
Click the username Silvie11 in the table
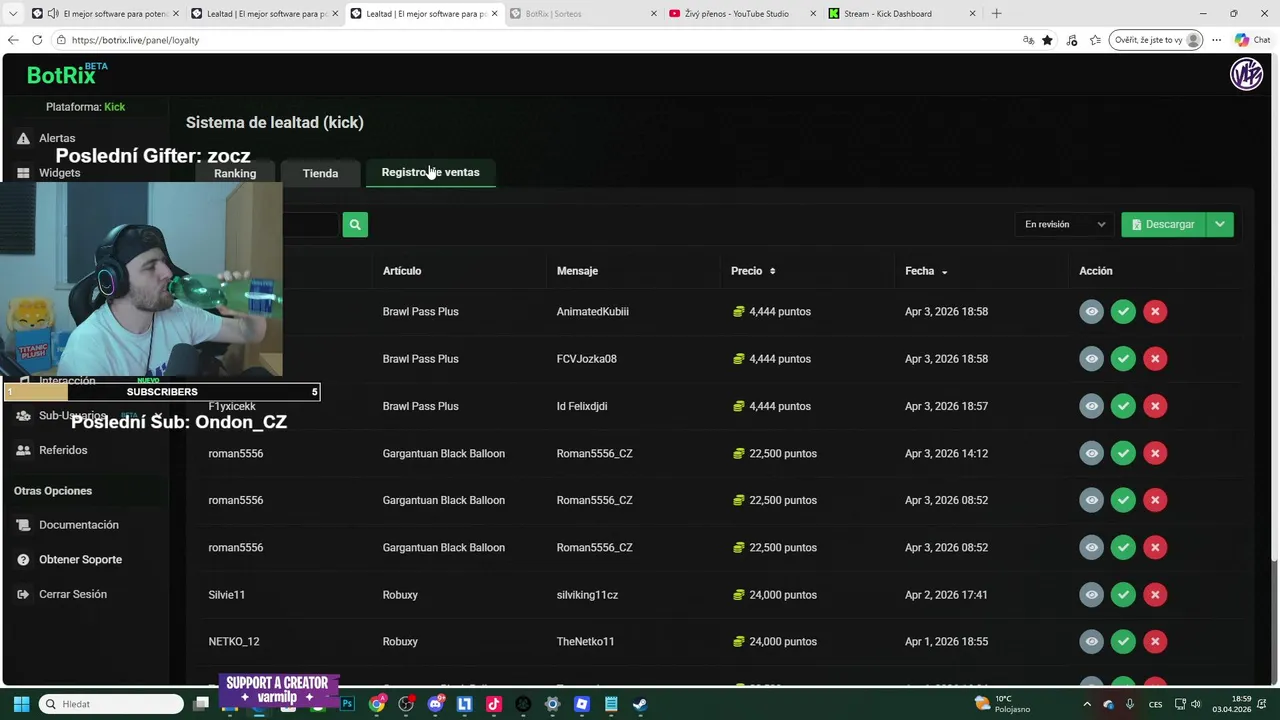coord(226,595)
